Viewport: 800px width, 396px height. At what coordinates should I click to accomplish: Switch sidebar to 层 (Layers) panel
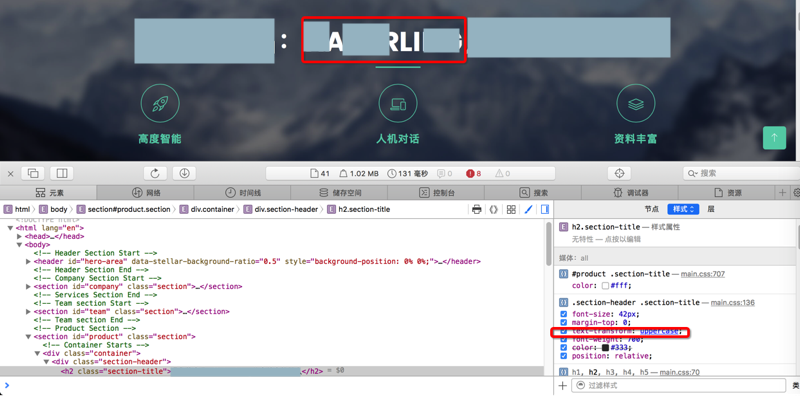pyautogui.click(x=711, y=209)
